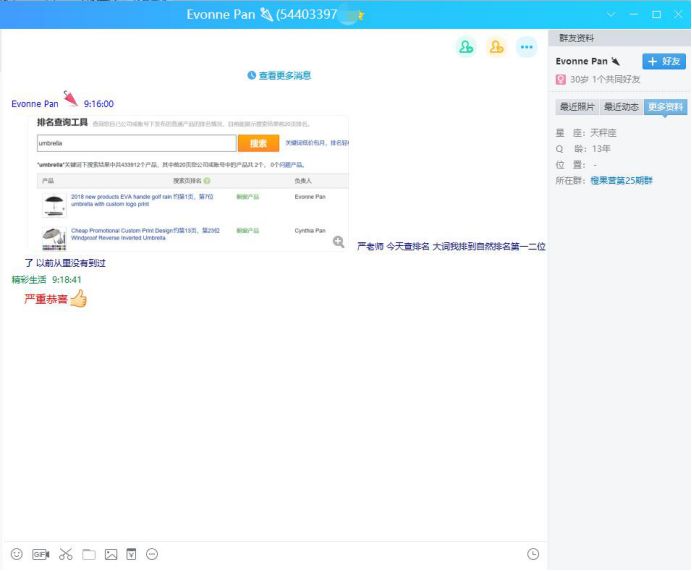Click the orange contact icon at top
Viewport: 692px width, 571px height.
[x=496, y=47]
